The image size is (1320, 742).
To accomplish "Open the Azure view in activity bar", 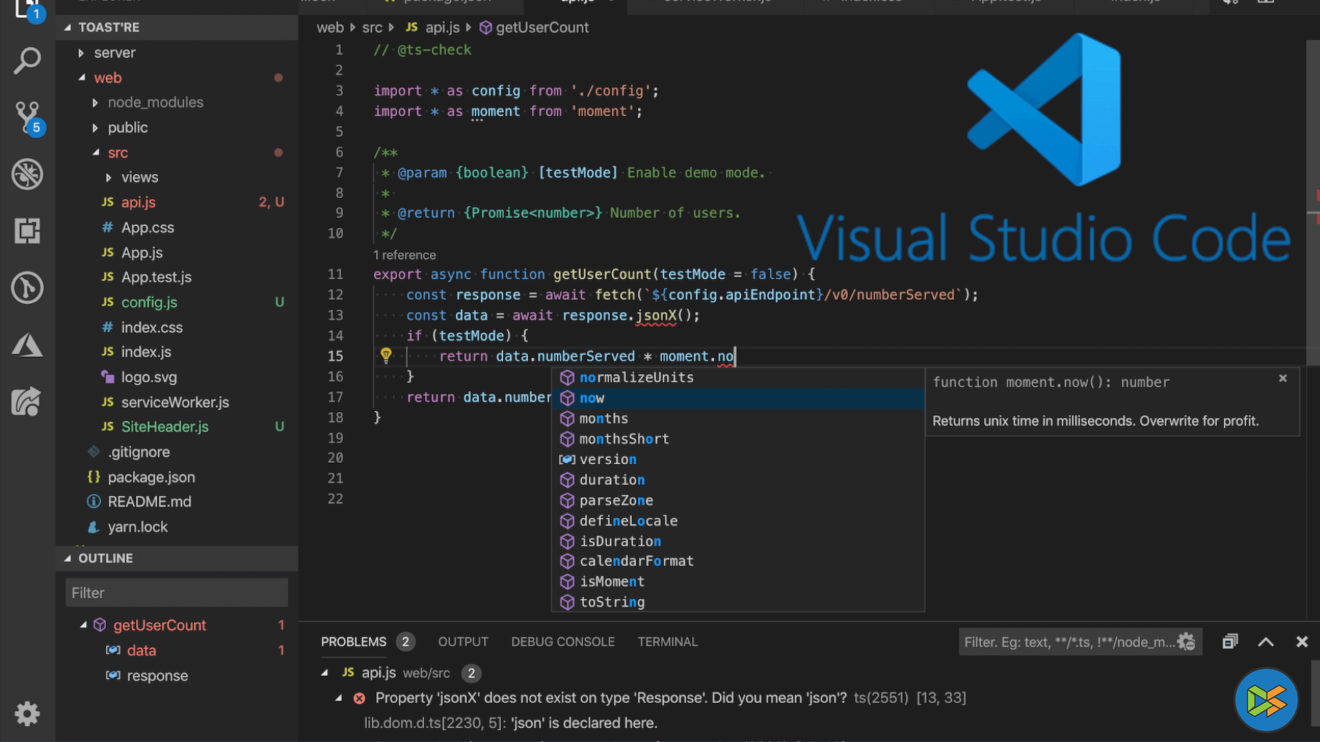I will [27, 346].
